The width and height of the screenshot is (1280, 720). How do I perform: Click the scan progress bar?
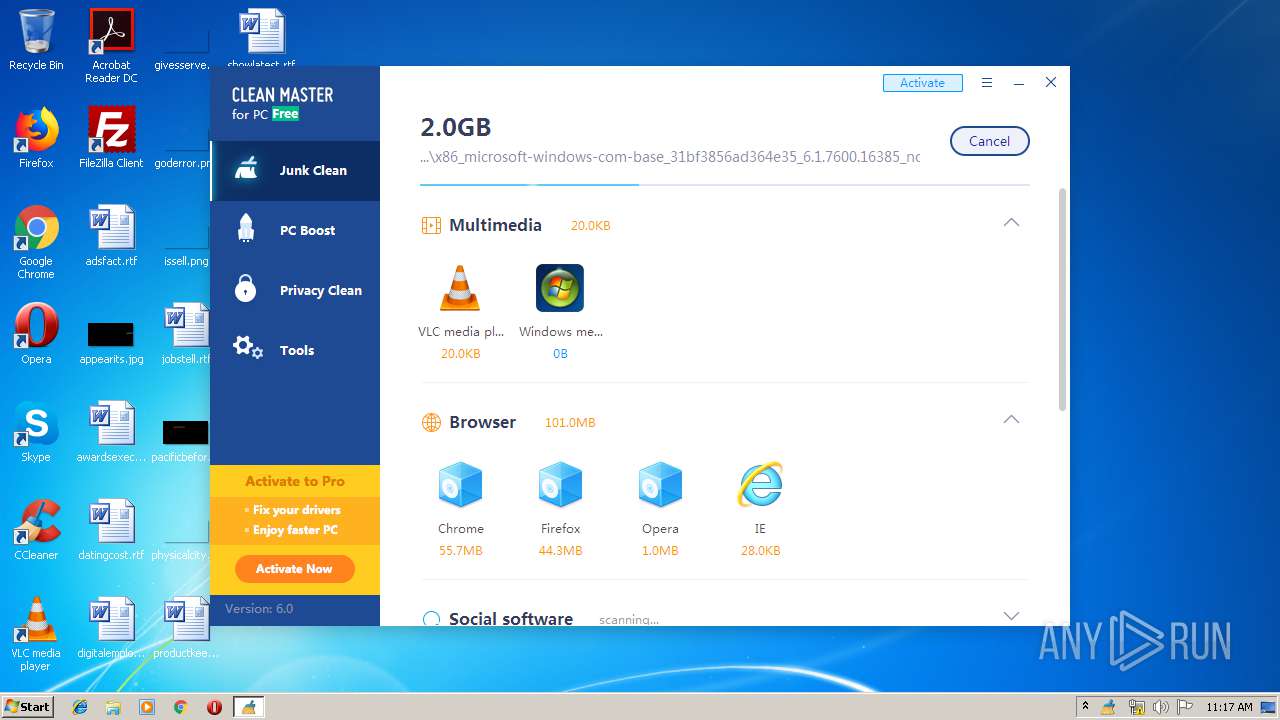[x=724, y=185]
